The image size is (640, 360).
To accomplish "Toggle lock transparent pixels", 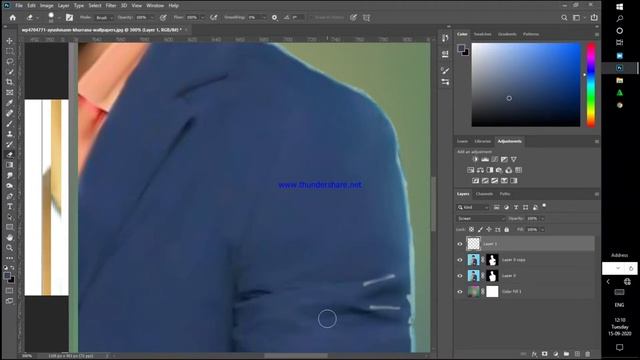I will 471,229.
